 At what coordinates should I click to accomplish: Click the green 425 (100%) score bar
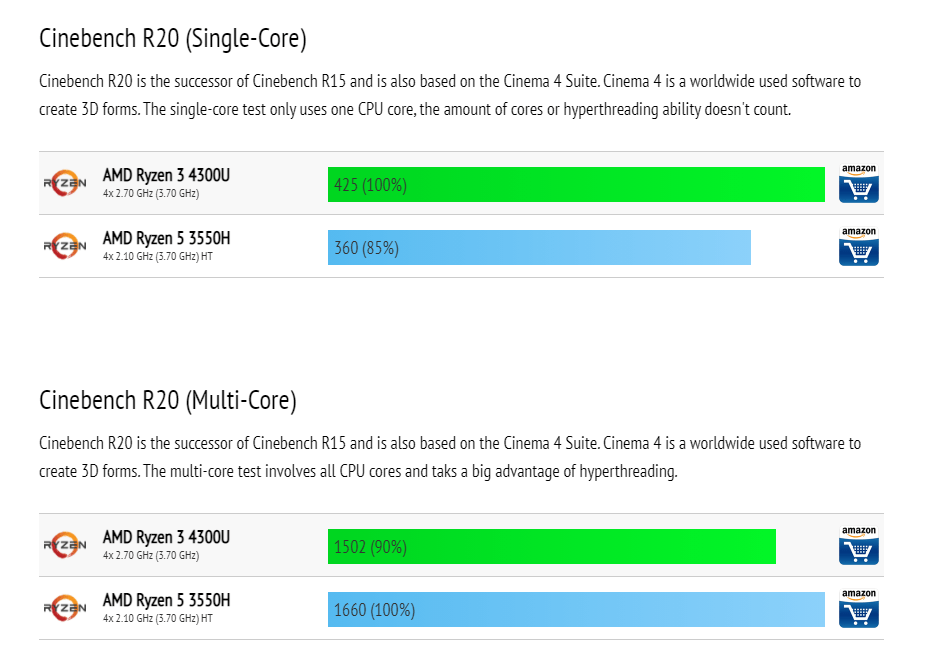(x=576, y=185)
